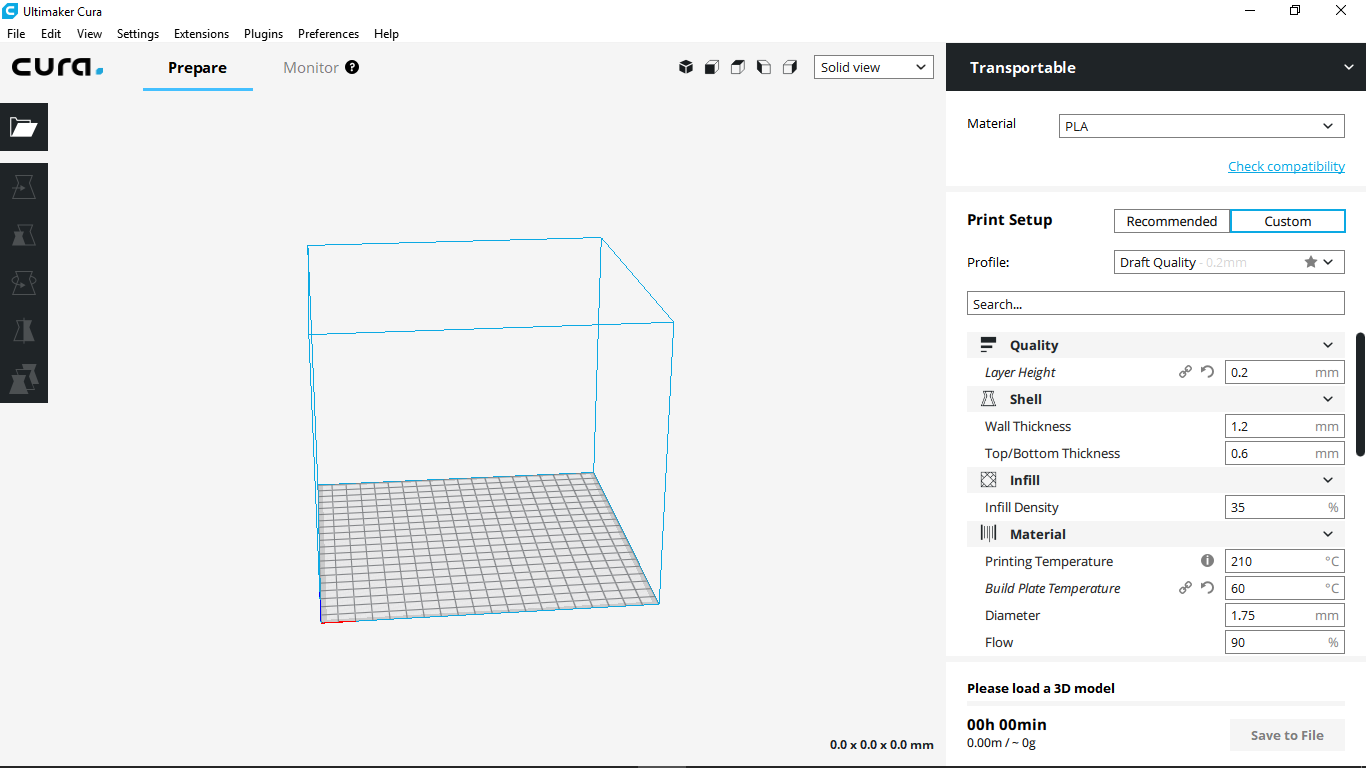The height and width of the screenshot is (768, 1366).
Task: Collapse the Infill settings section
Action: point(1328,480)
